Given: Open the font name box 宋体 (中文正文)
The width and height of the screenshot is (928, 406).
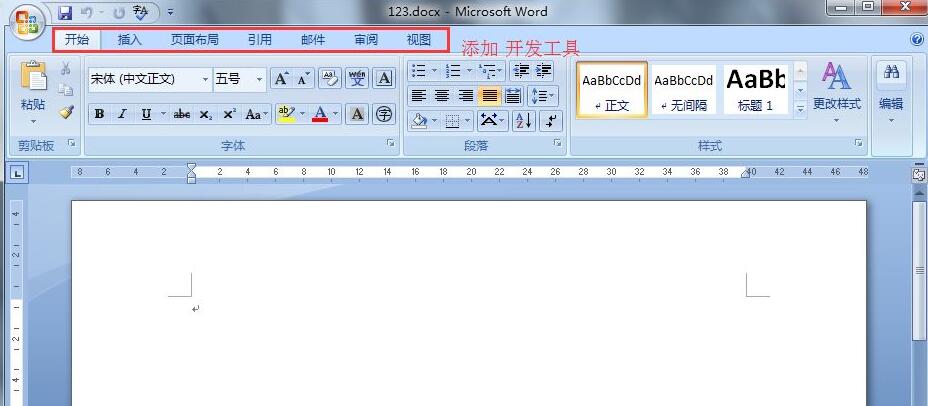Looking at the screenshot, I should tap(150, 79).
